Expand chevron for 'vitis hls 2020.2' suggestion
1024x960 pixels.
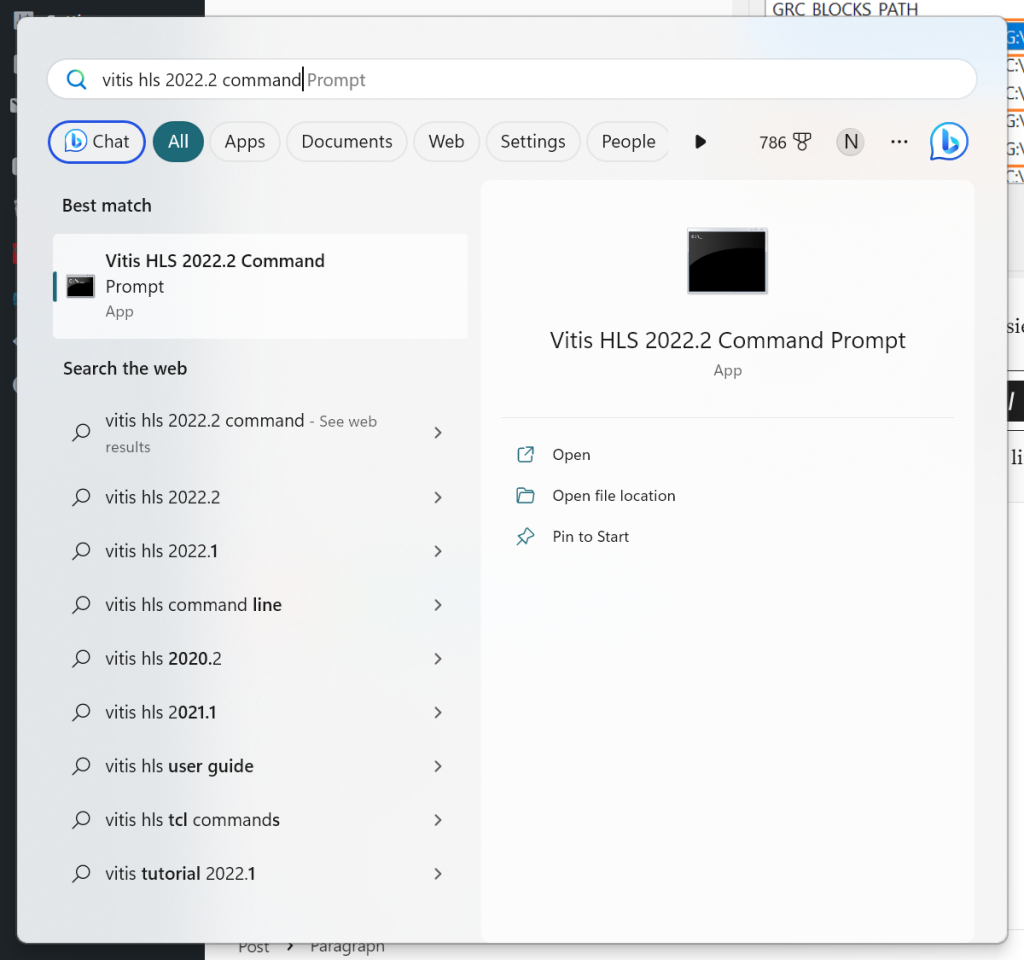click(x=438, y=658)
